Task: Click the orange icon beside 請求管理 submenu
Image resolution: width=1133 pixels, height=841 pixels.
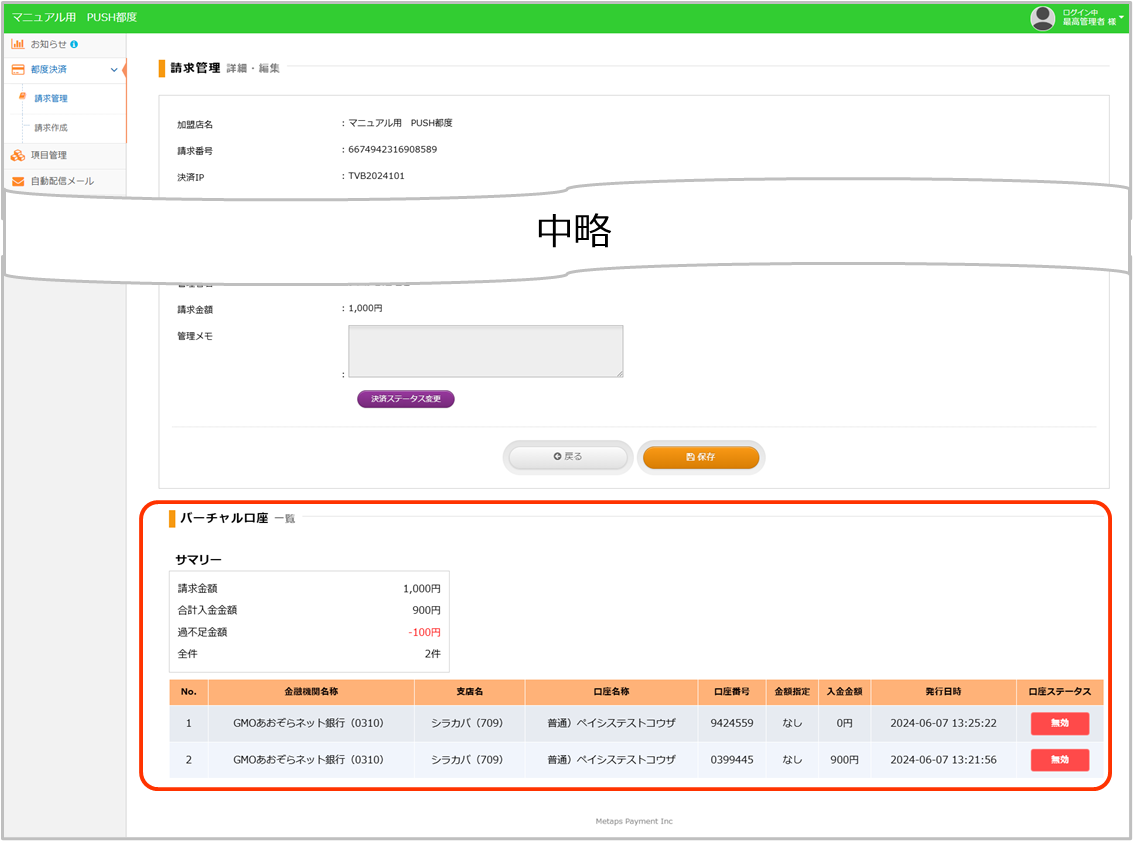Action: coord(22,97)
